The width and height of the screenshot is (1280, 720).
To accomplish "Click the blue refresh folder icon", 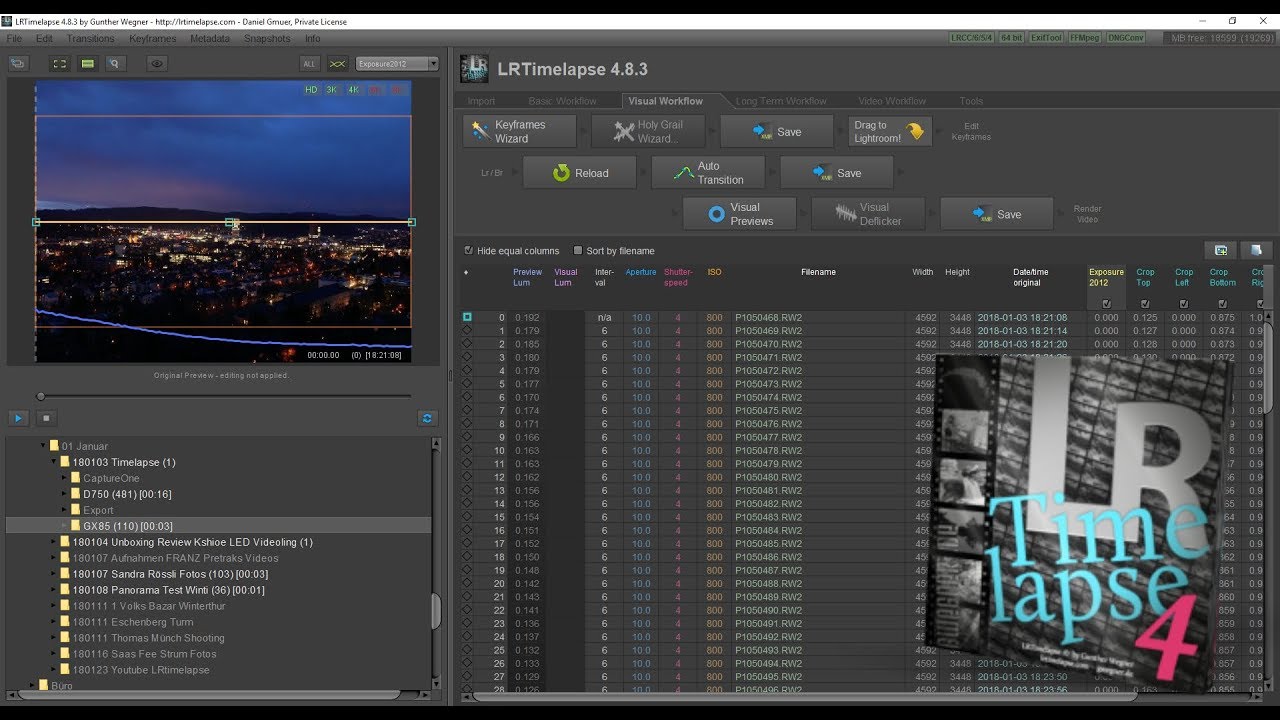I will point(427,418).
